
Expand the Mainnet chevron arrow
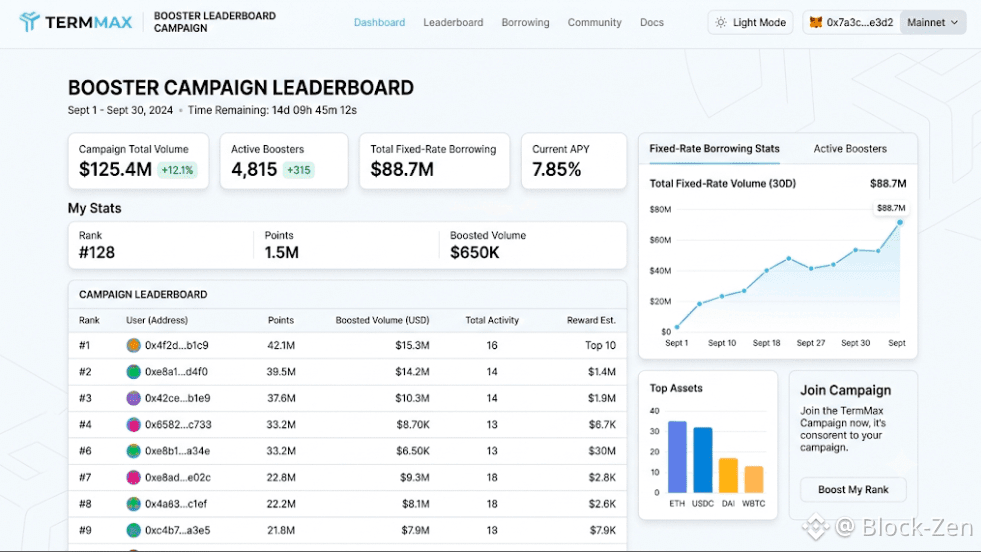click(x=955, y=23)
